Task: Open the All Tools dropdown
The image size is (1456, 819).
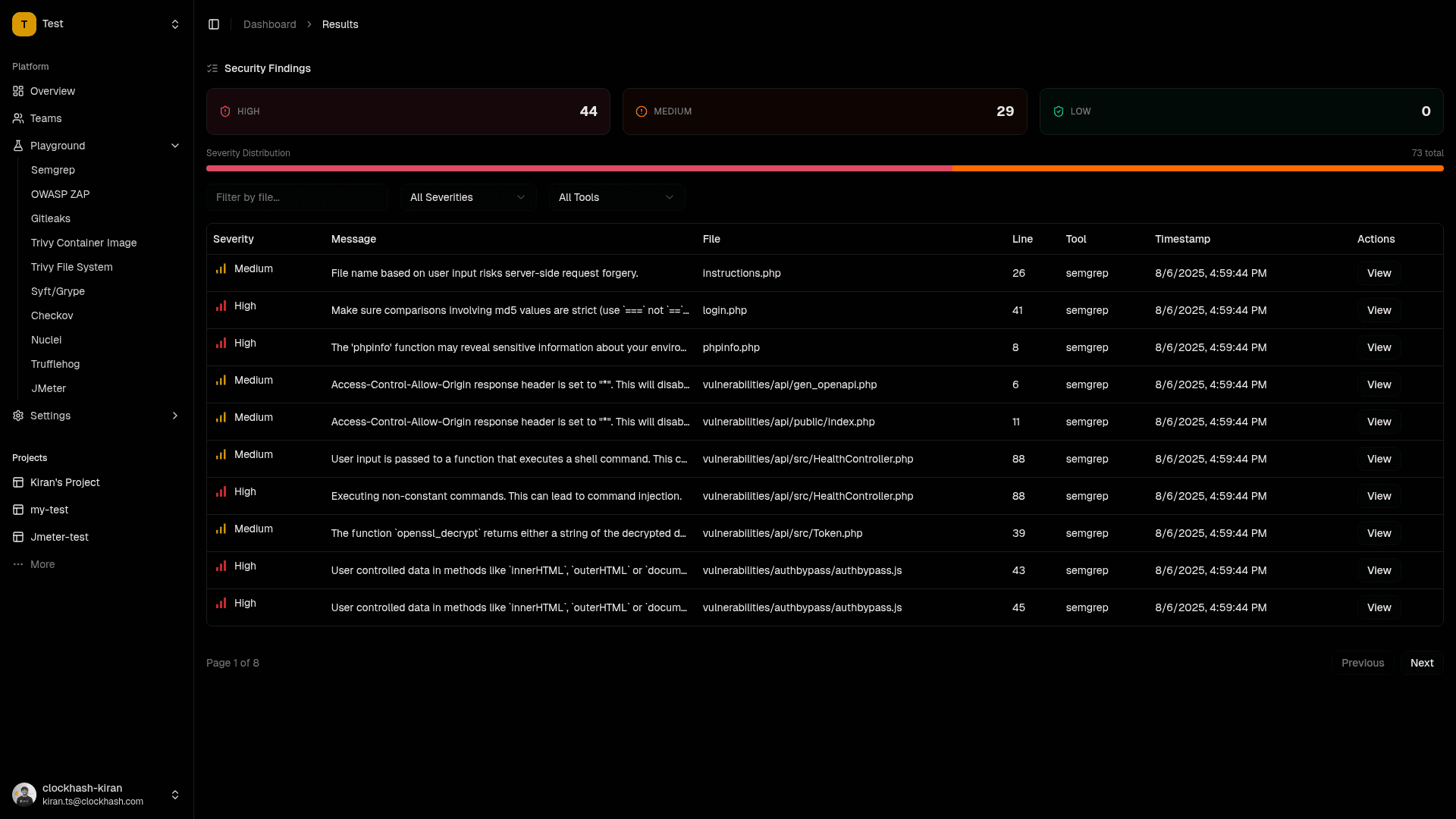Action: [617, 197]
